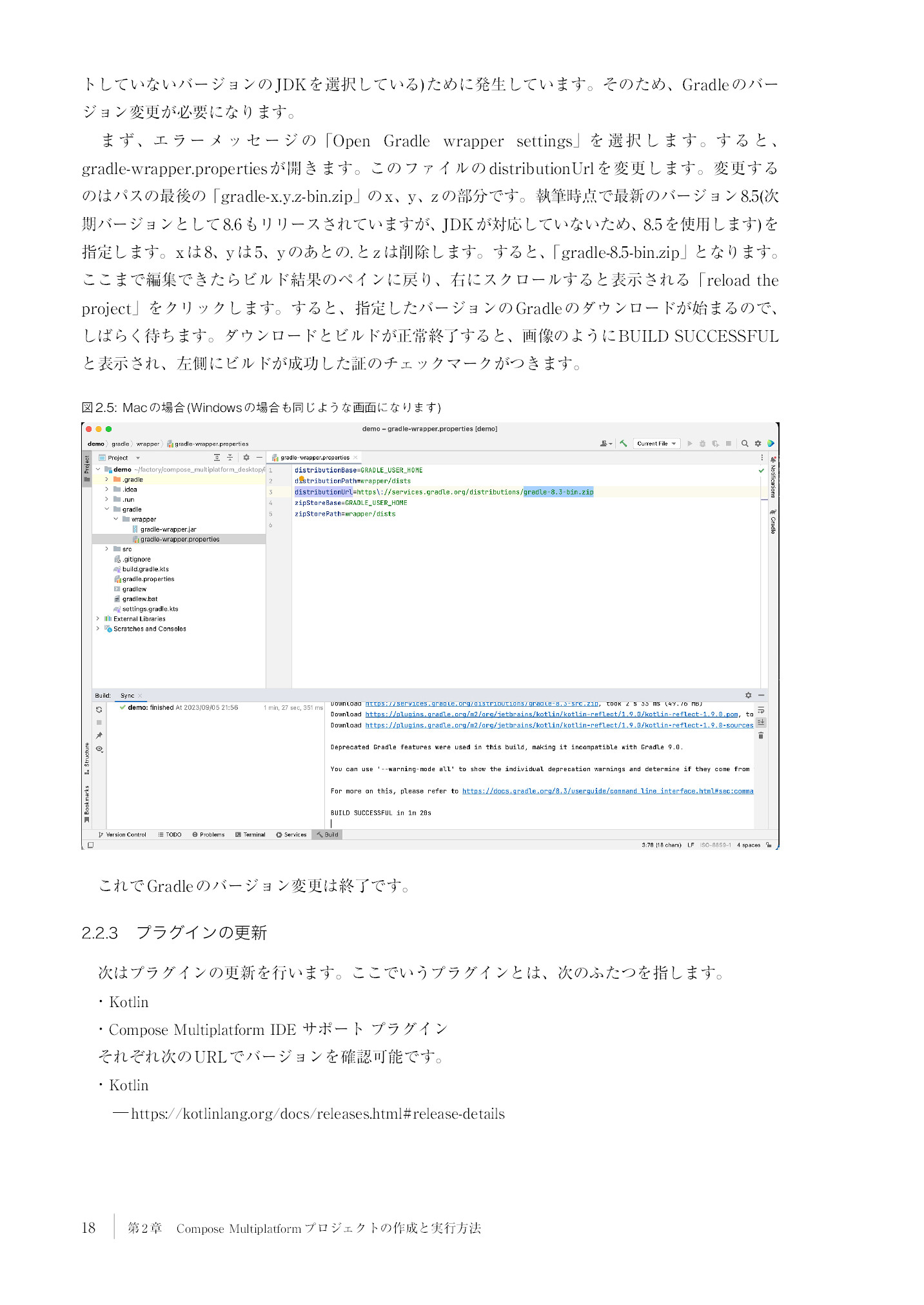This screenshot has width=924, height=1305.
Task: Collapse the wrapper folder in project tree
Action: (x=116, y=519)
